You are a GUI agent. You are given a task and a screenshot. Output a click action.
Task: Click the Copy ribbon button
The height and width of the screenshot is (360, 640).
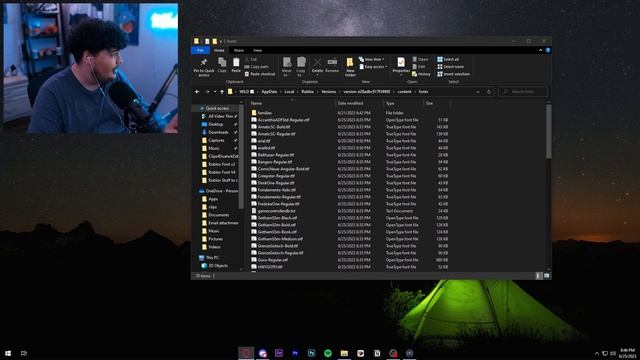tap(222, 65)
